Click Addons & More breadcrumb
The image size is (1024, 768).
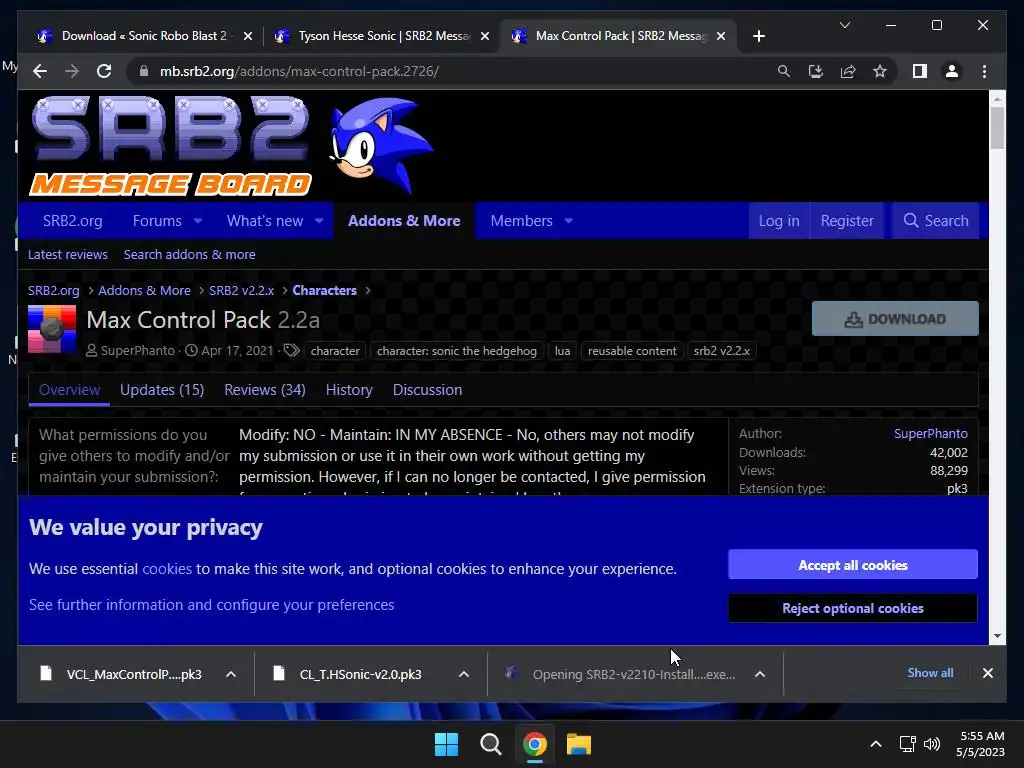pos(144,291)
